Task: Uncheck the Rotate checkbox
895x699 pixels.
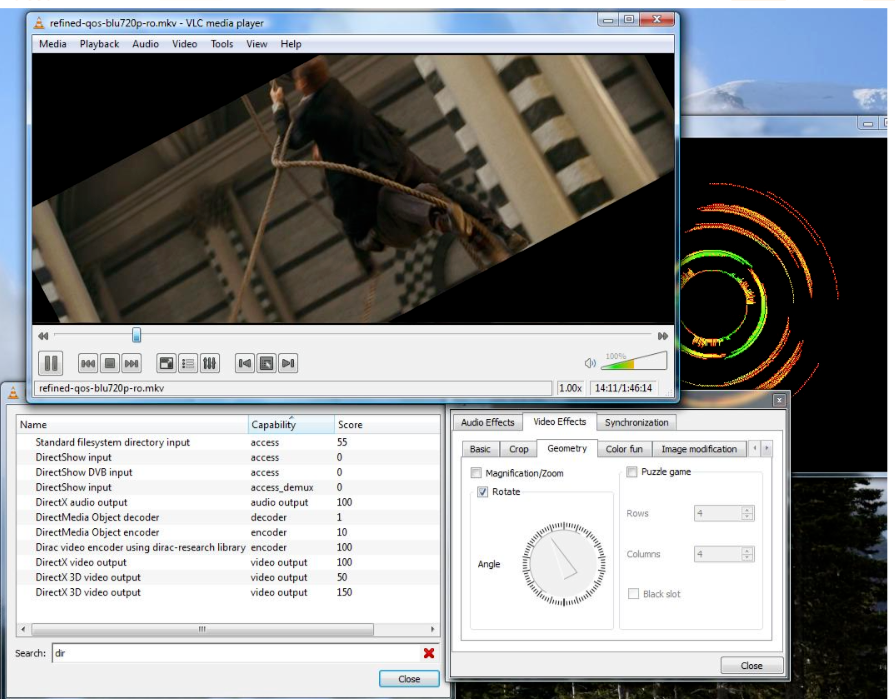Action: tap(483, 492)
